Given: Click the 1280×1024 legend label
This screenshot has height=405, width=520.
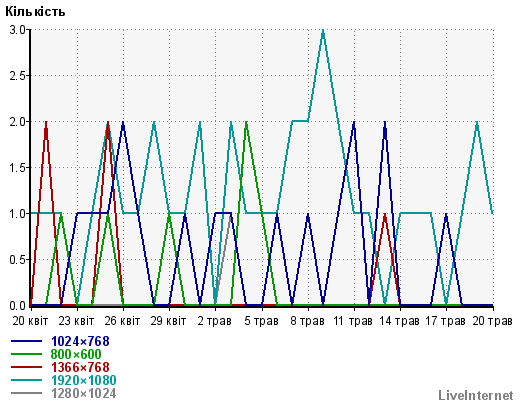Looking at the screenshot, I should pyautogui.click(x=84, y=393).
